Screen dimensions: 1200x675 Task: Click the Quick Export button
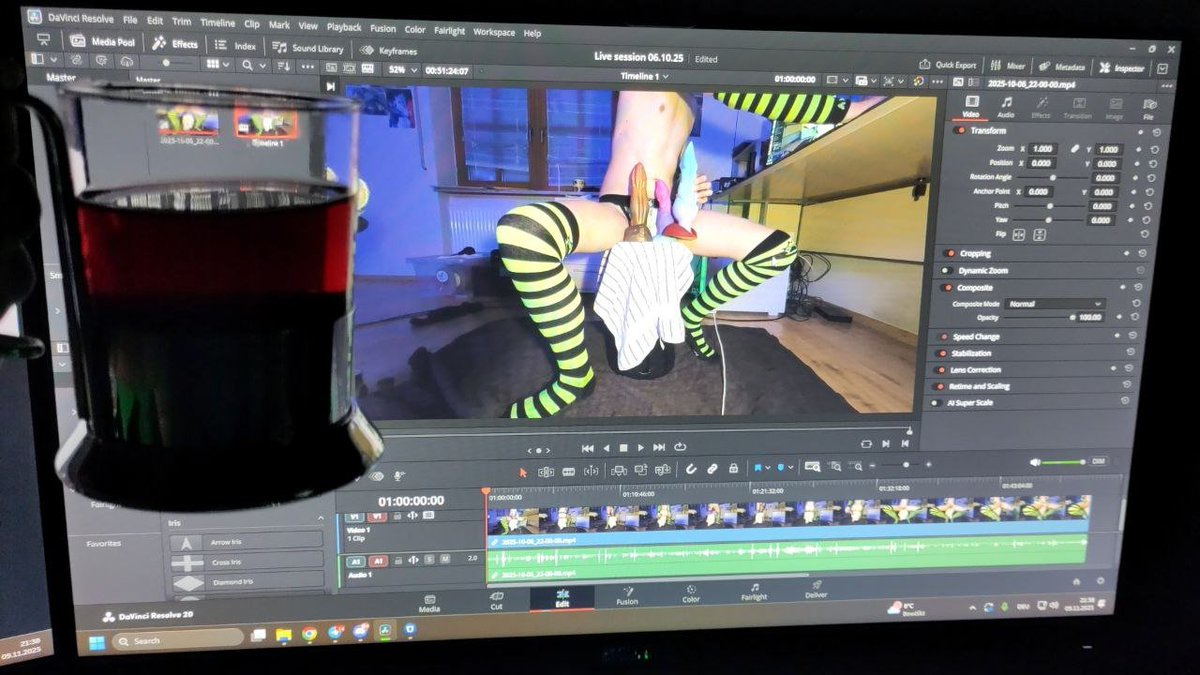point(948,65)
